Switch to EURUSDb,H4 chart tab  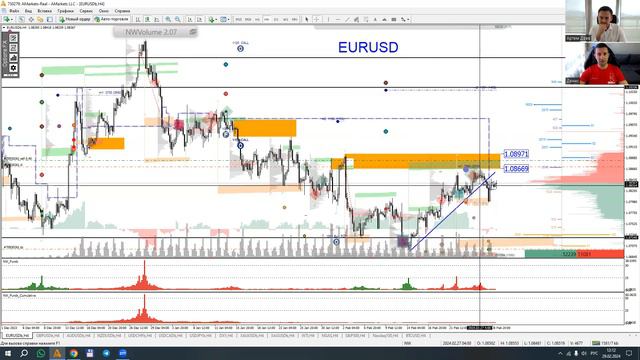pyautogui.click(x=17, y=336)
